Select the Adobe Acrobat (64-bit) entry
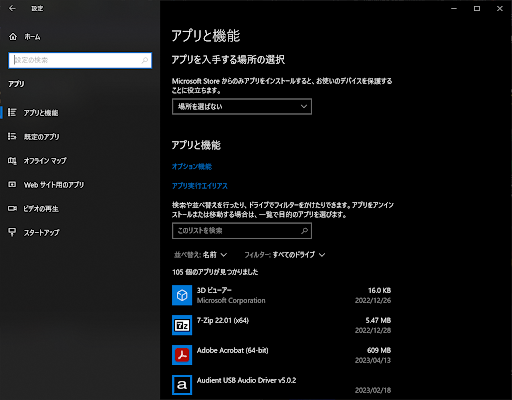 coord(232,350)
